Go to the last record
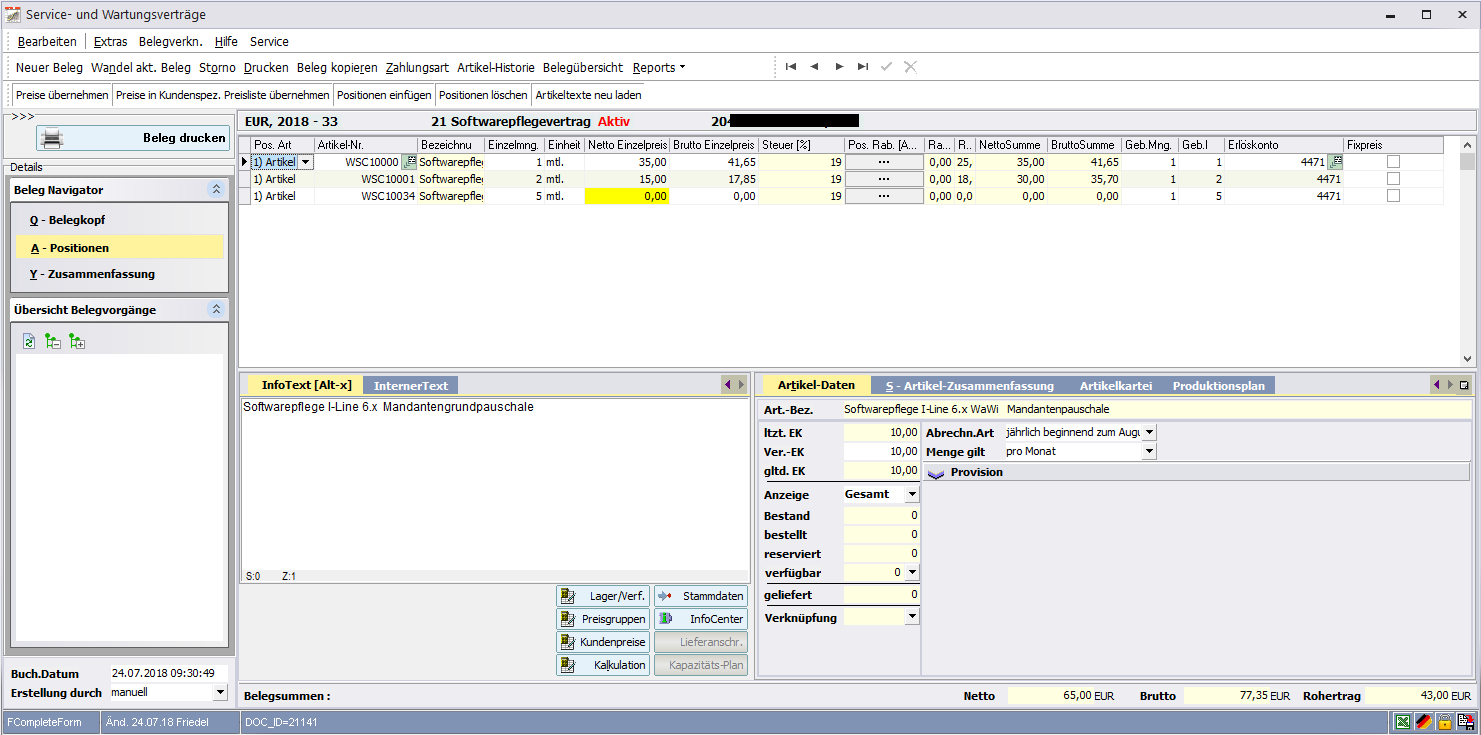This screenshot has width=1481, height=735. click(x=863, y=67)
